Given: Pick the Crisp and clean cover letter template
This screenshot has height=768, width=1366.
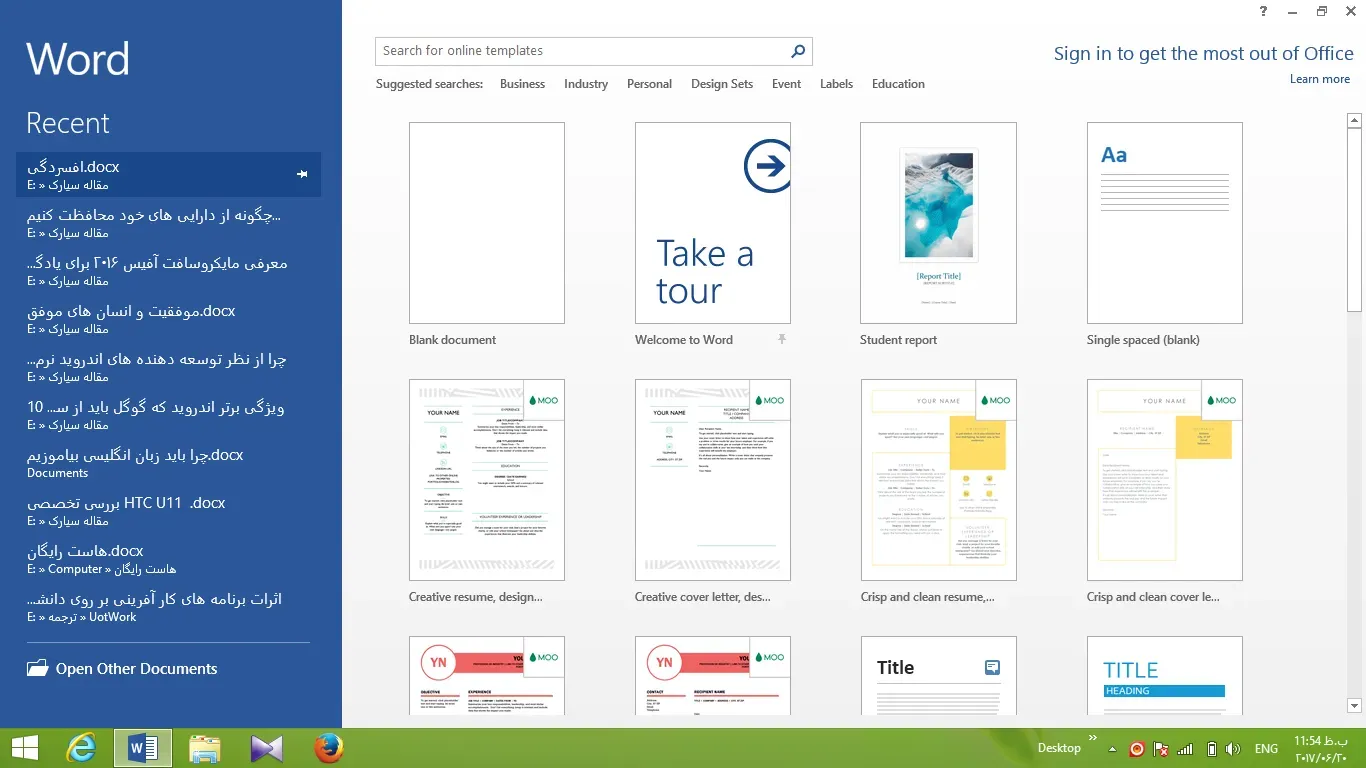Looking at the screenshot, I should pyautogui.click(x=1165, y=480).
